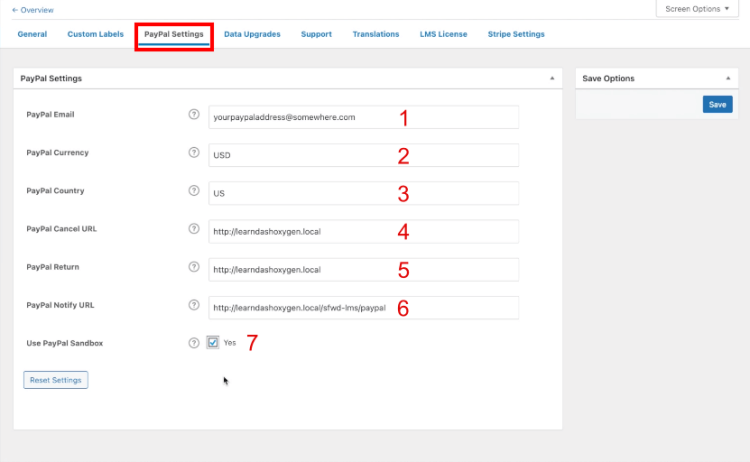750x462 pixels.
Task: Click the PayPal Notify URL input field
Action: click(364, 308)
